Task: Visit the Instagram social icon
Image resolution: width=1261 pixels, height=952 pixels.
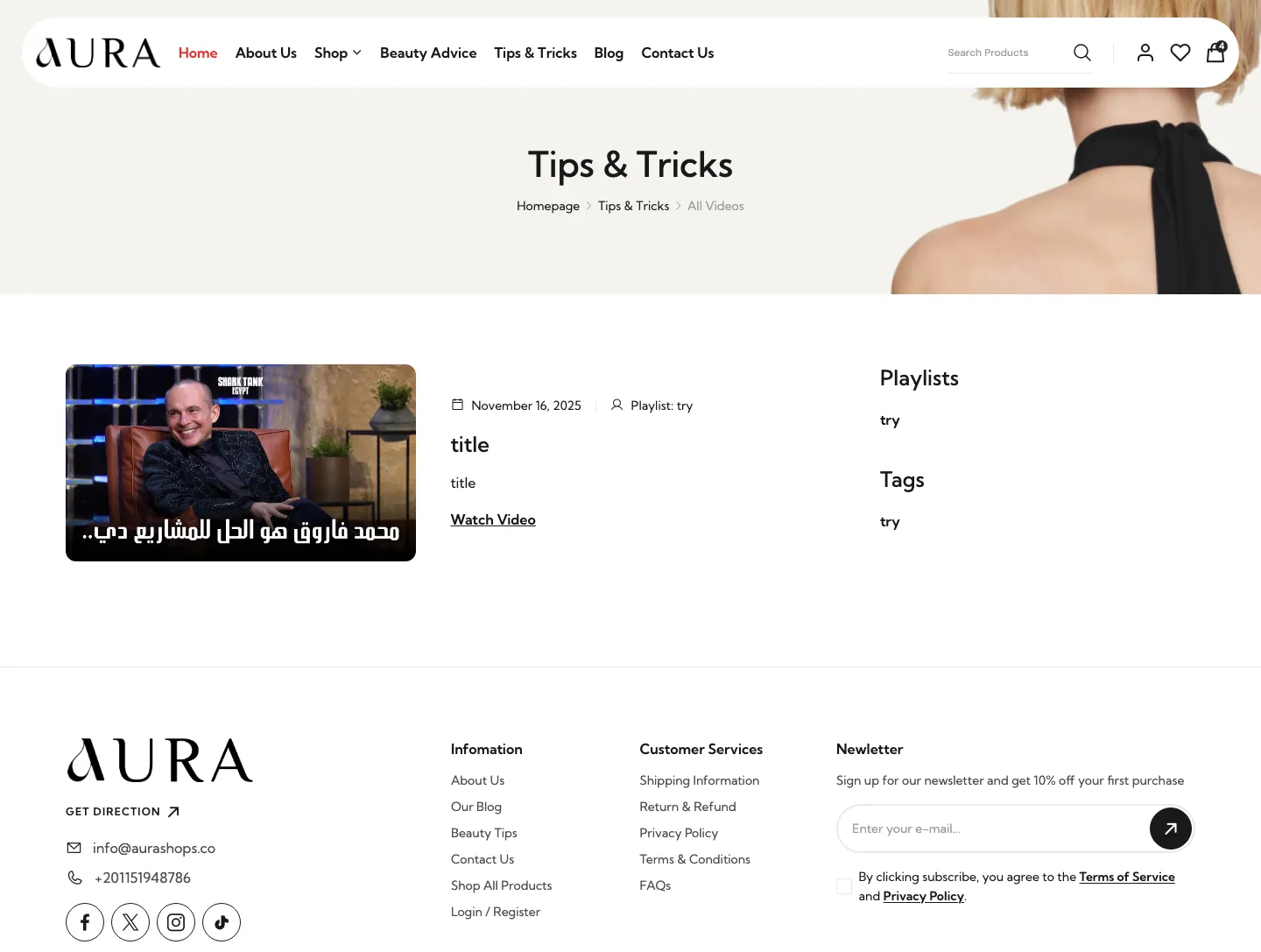Action: (176, 922)
